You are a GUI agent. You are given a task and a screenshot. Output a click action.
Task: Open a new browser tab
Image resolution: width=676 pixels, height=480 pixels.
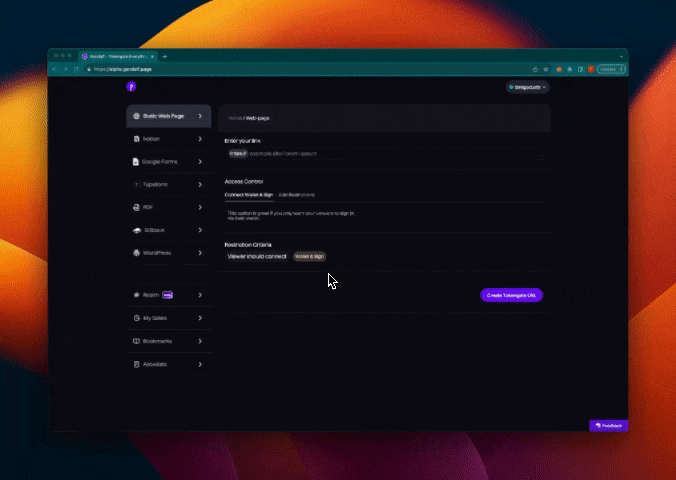coord(165,56)
